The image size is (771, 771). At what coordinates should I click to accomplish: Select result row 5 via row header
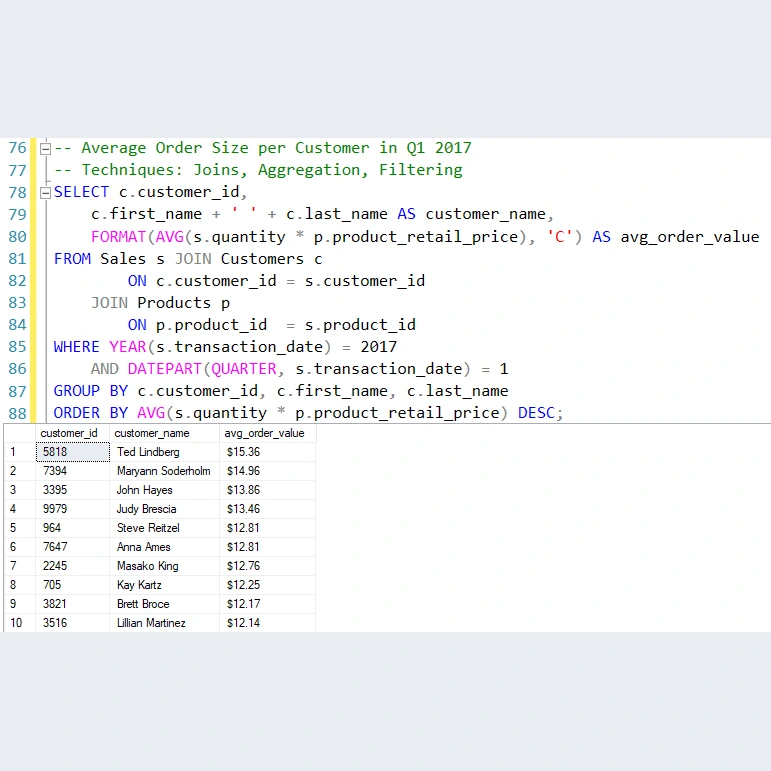(x=20, y=528)
